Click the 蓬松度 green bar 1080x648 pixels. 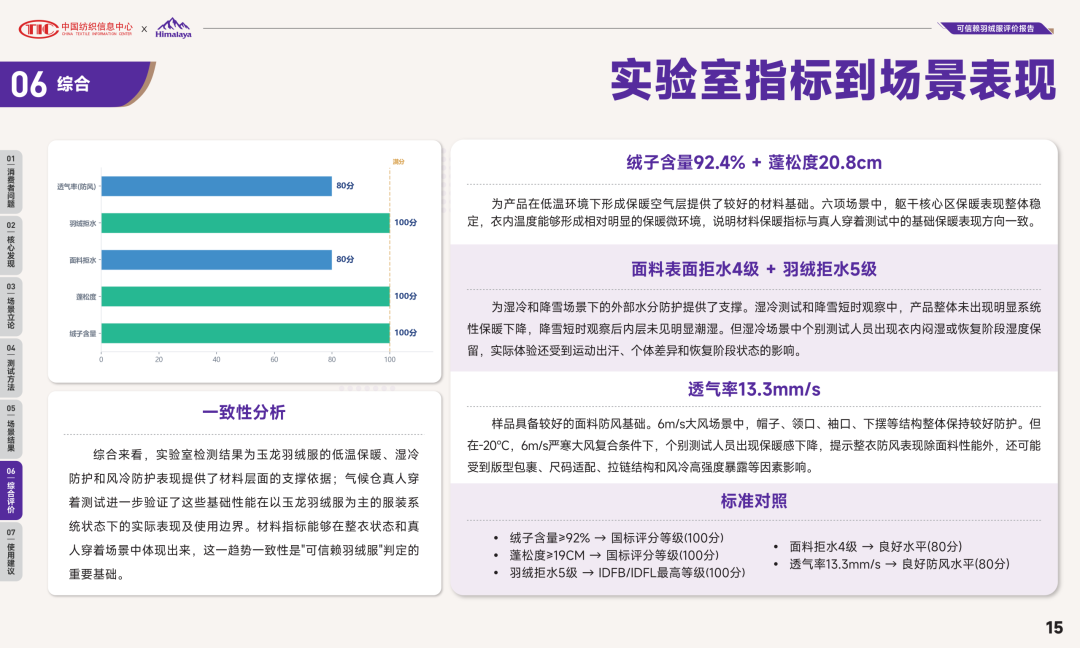[245, 296]
